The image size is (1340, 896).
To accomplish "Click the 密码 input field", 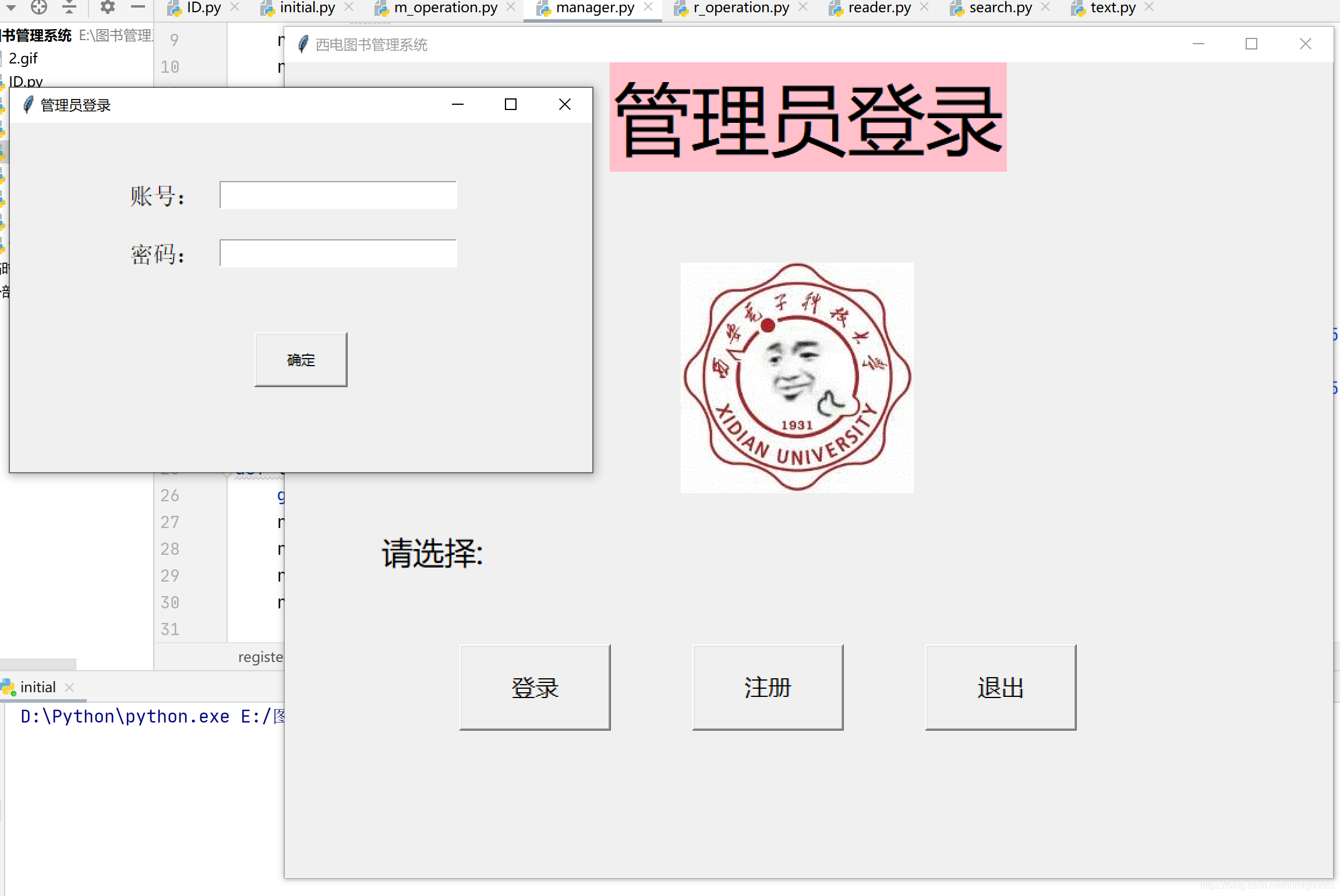I will coord(338,253).
